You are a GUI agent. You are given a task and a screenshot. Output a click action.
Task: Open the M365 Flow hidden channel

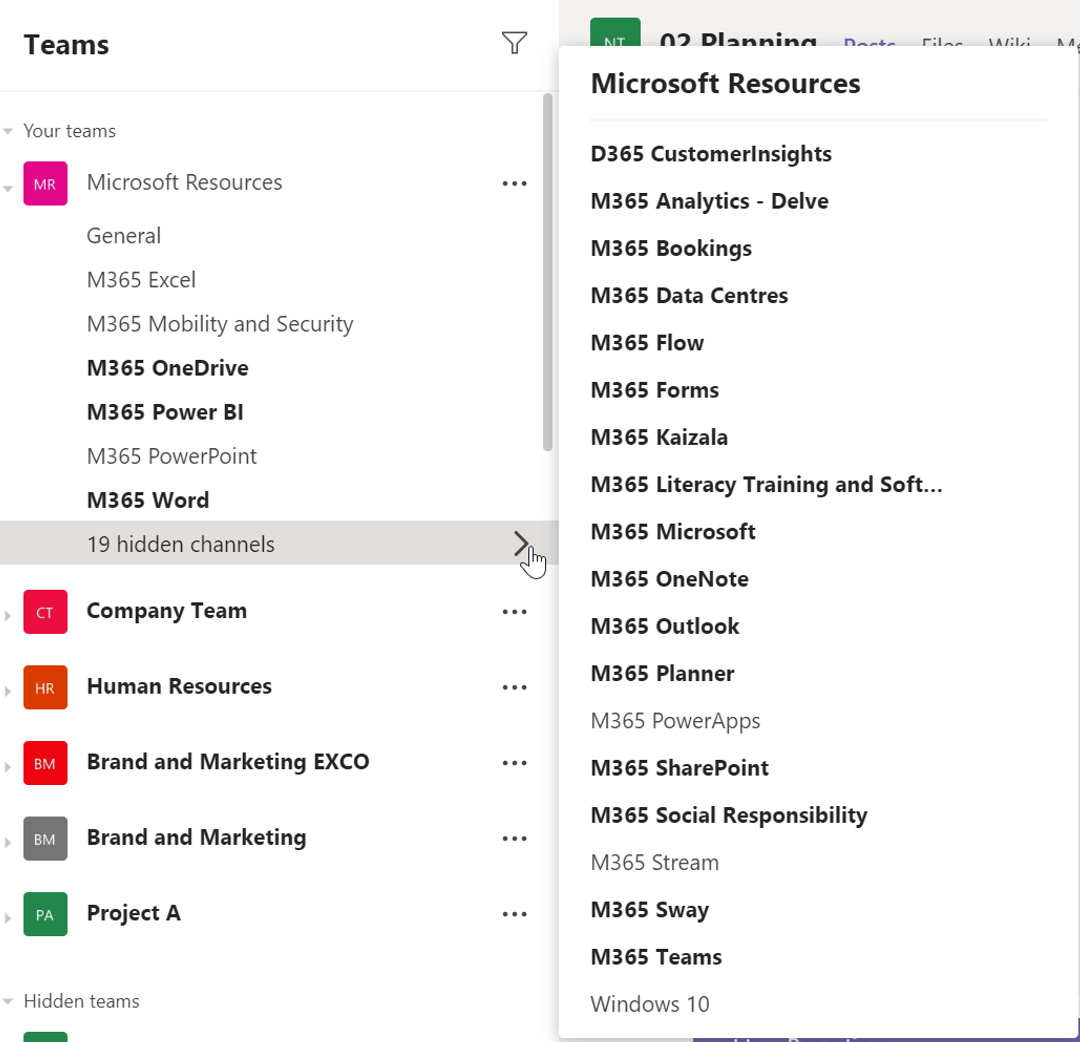pyautogui.click(x=647, y=342)
